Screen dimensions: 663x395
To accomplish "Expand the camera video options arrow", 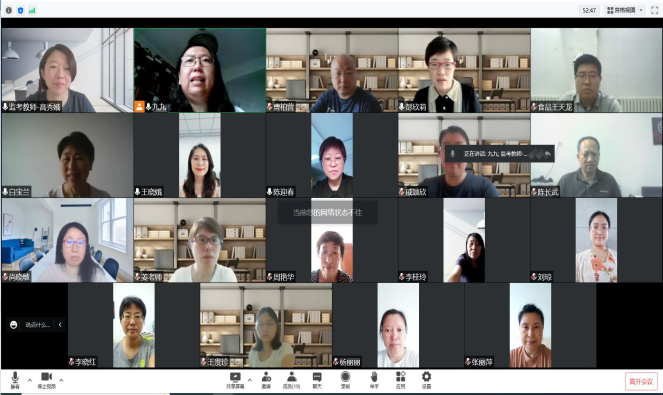I will coord(61,380).
